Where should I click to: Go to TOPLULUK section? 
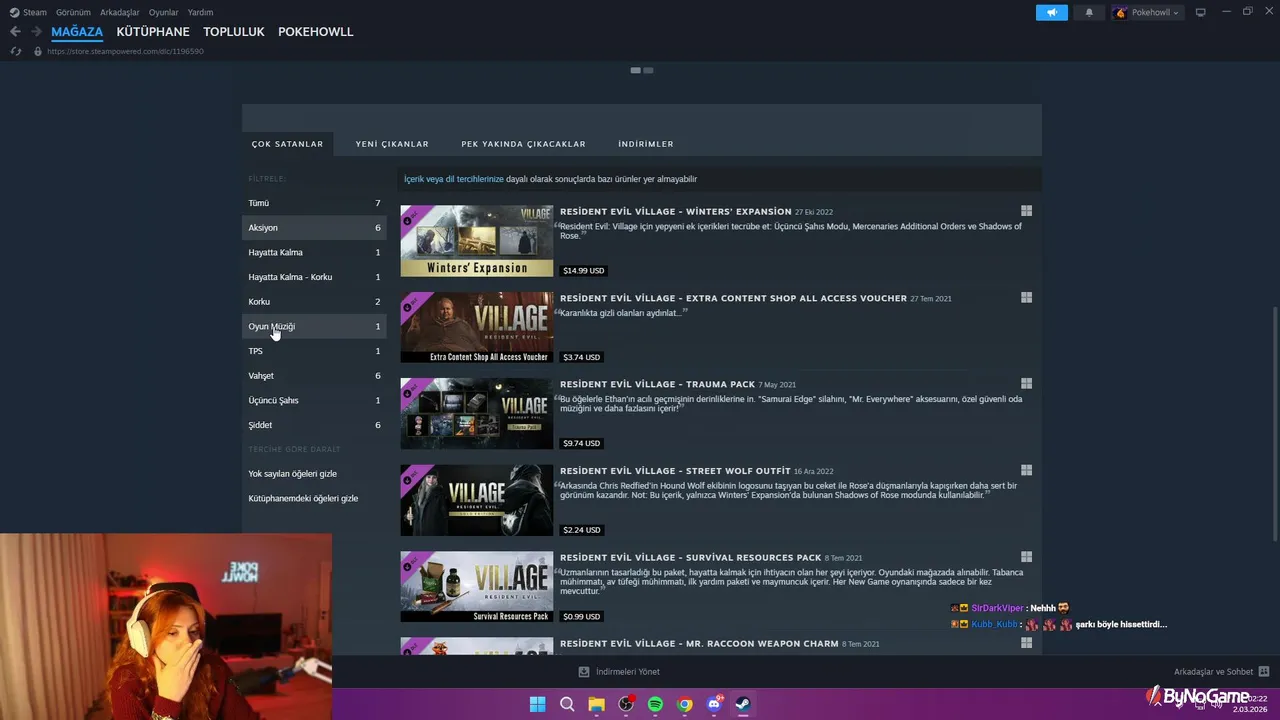[234, 32]
